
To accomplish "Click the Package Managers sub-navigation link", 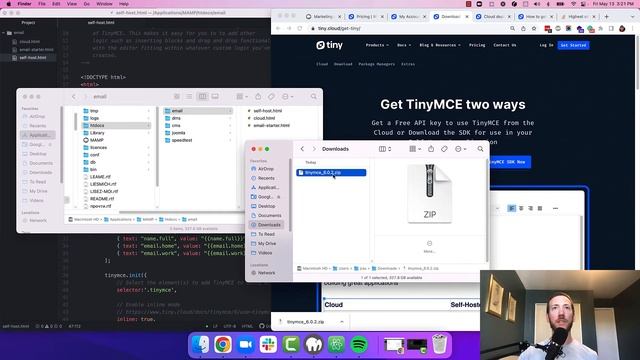I will tap(376, 64).
